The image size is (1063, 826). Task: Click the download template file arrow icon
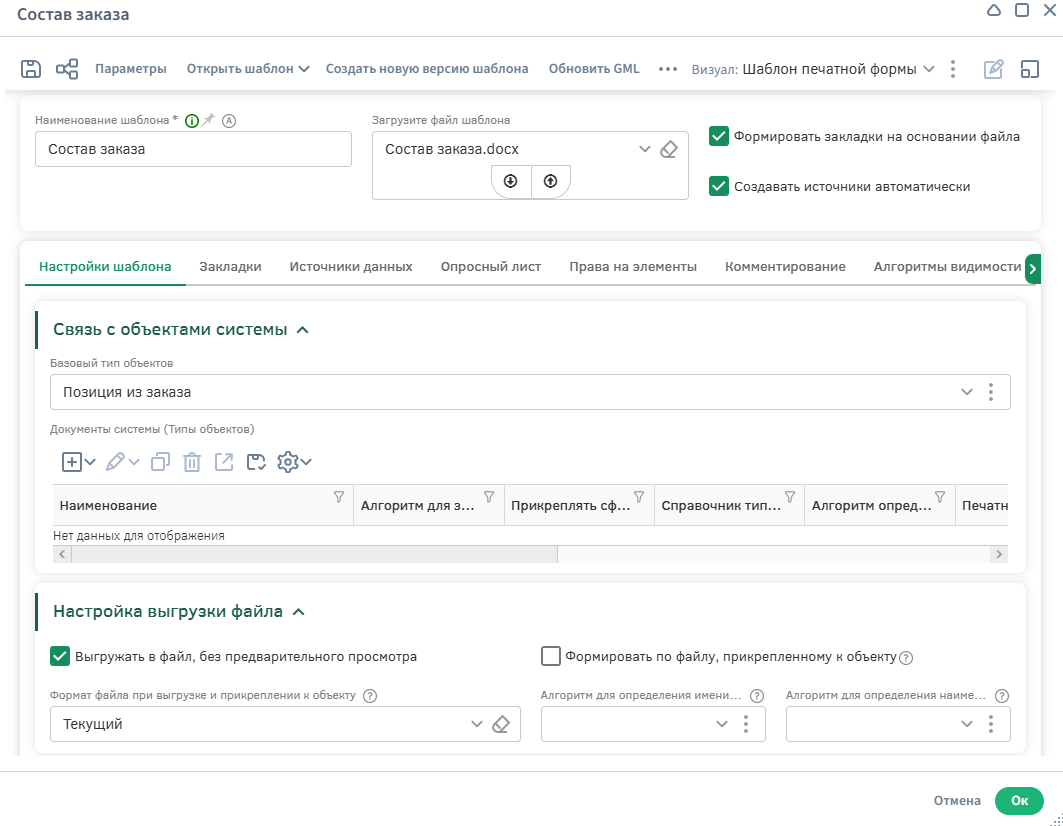tap(511, 181)
